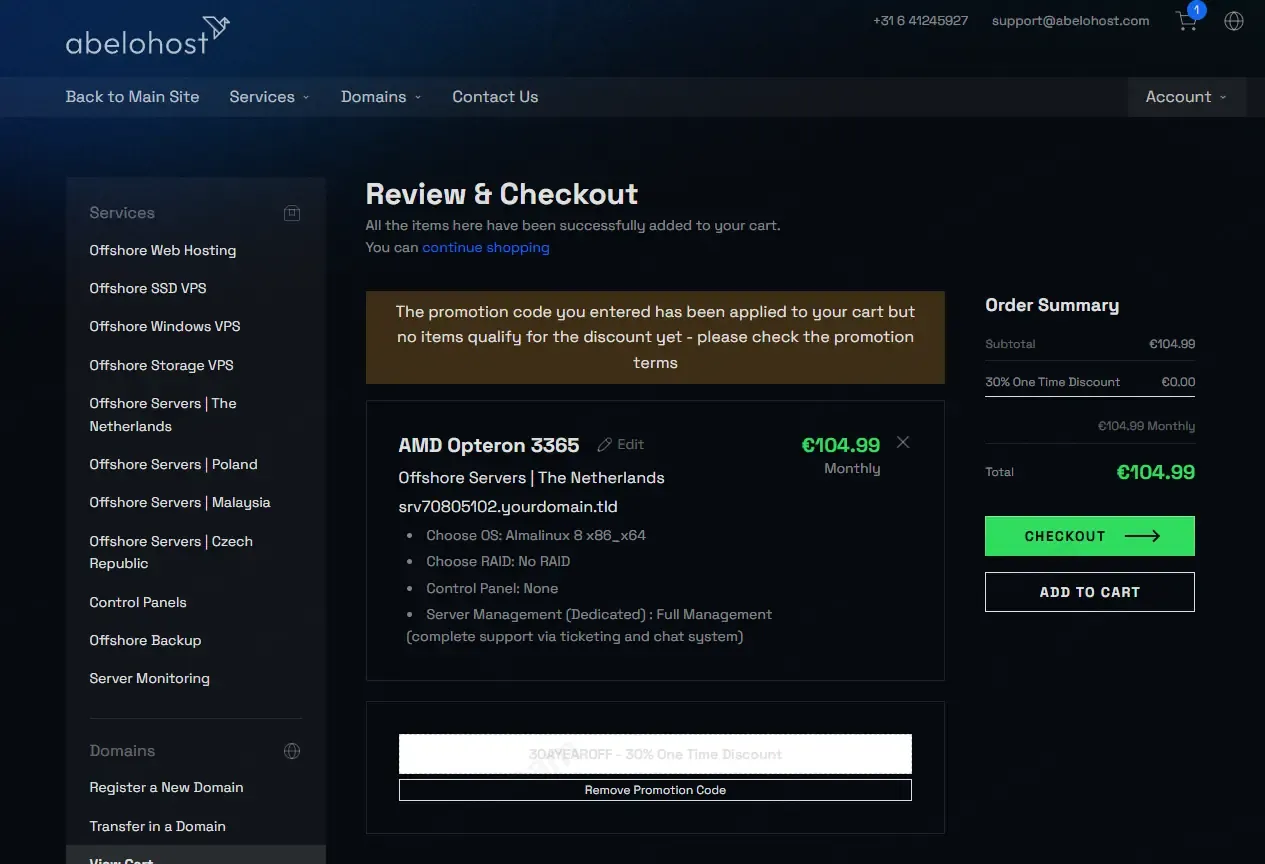Click the Domains sidebar globe icon
Image resolution: width=1265 pixels, height=864 pixels.
pos(292,751)
